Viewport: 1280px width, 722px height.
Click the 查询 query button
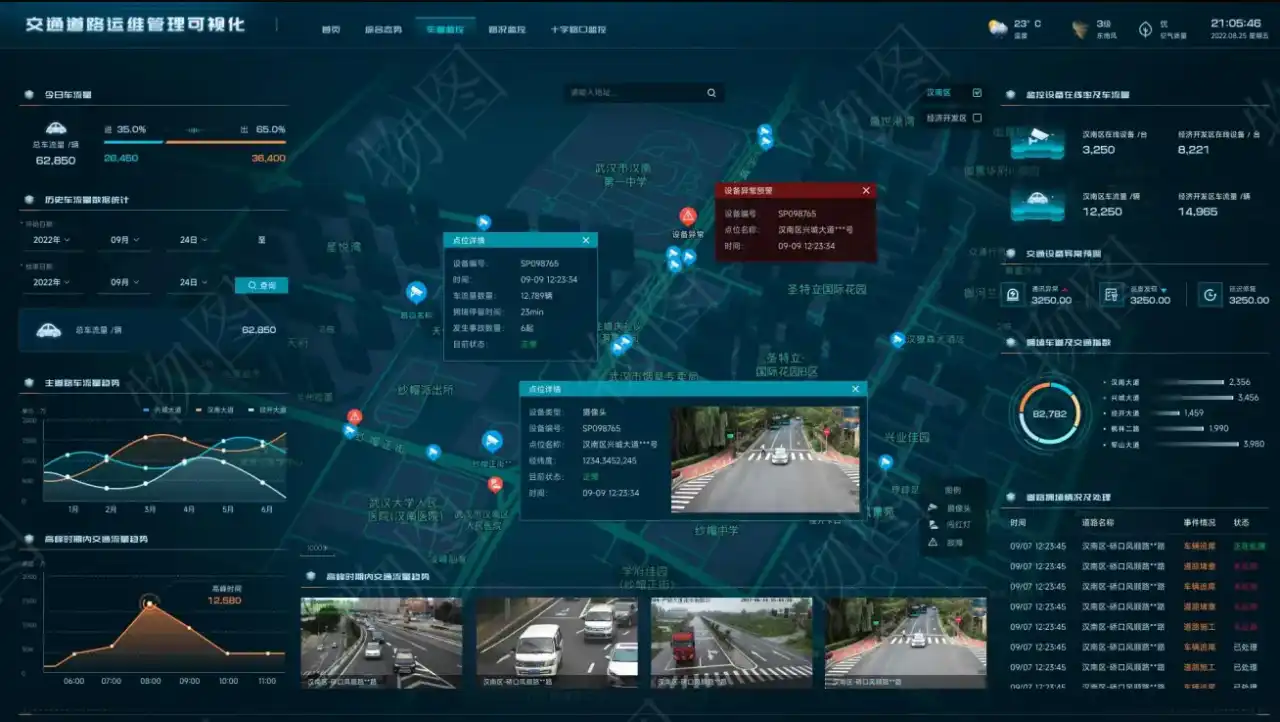click(x=261, y=284)
